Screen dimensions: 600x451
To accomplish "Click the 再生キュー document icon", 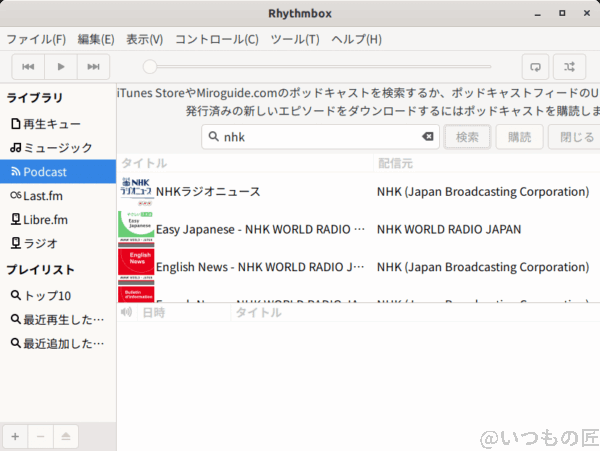I will coord(16,124).
